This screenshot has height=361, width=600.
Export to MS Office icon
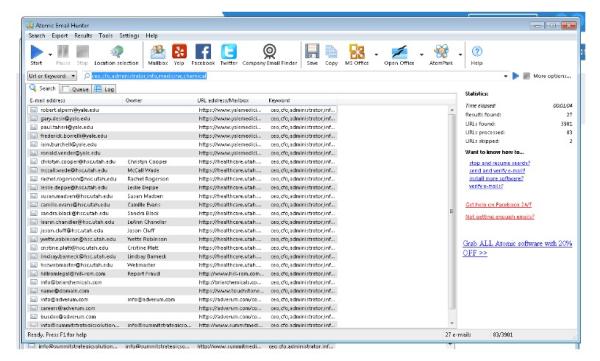(357, 52)
